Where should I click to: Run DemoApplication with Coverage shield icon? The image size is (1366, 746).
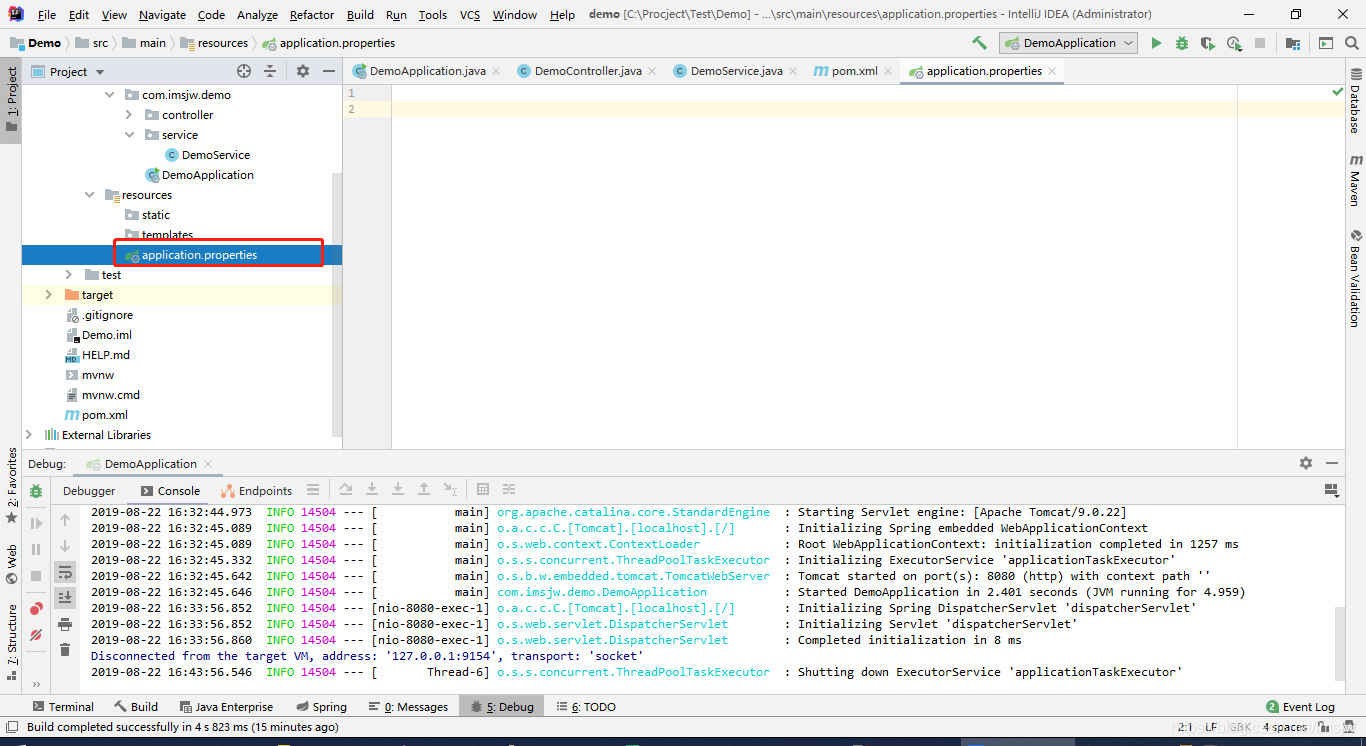pos(1208,43)
